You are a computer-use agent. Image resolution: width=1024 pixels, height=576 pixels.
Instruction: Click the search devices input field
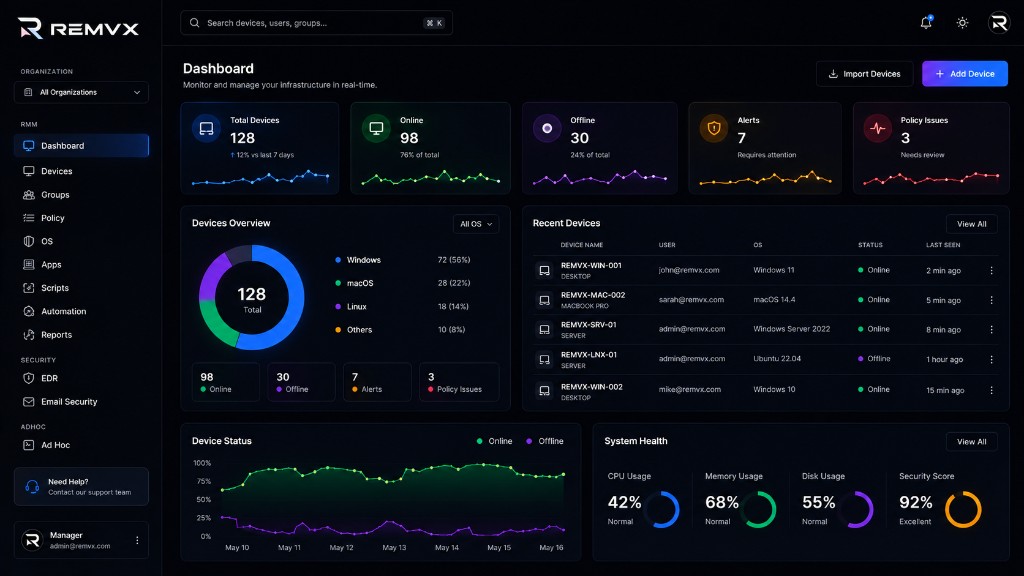[x=317, y=23]
